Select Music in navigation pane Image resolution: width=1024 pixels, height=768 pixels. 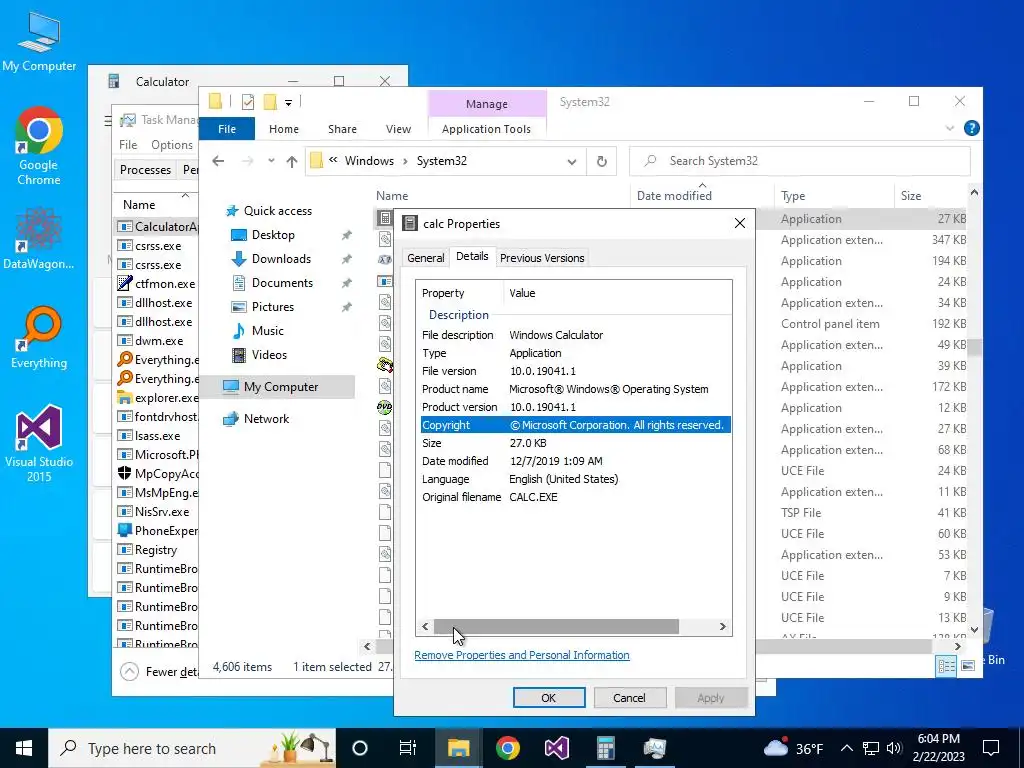coord(268,331)
